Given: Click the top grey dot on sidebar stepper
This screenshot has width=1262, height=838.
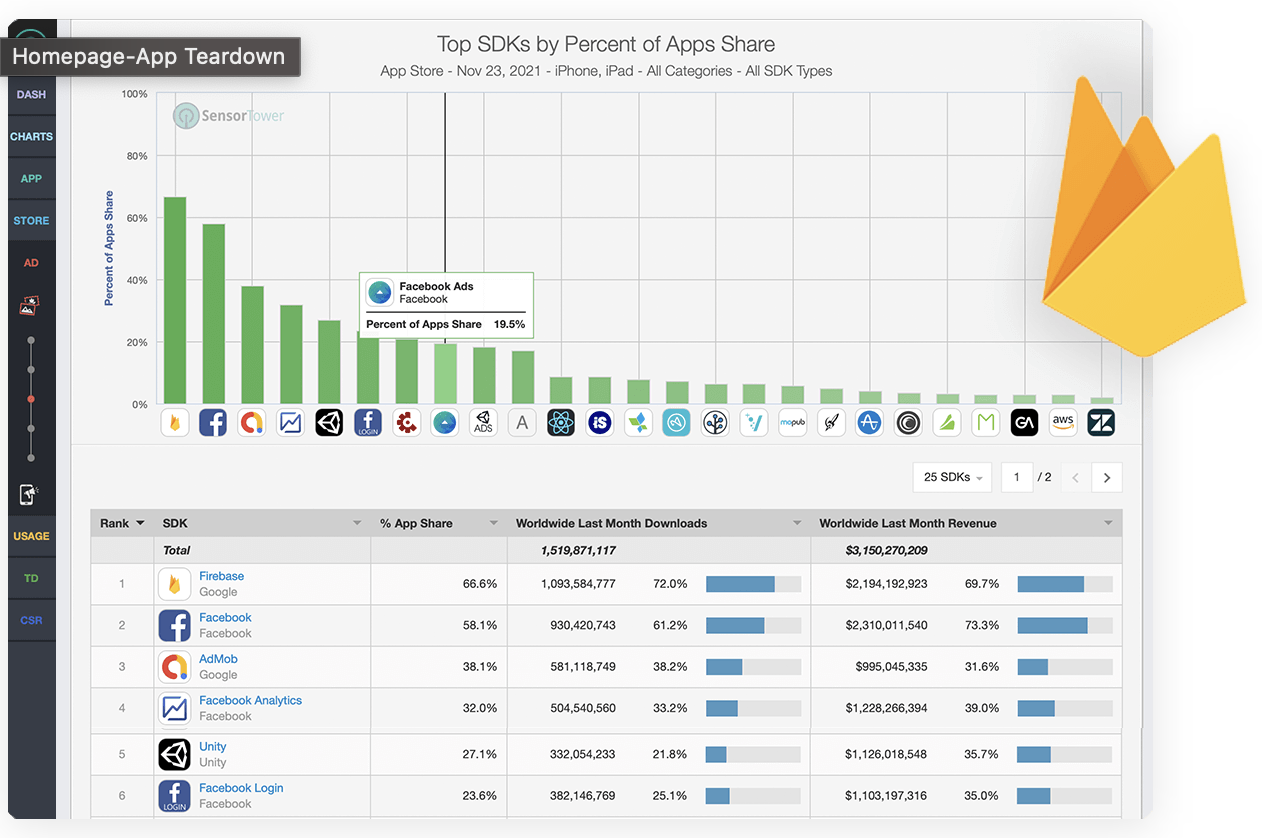Looking at the screenshot, I should tap(31, 340).
